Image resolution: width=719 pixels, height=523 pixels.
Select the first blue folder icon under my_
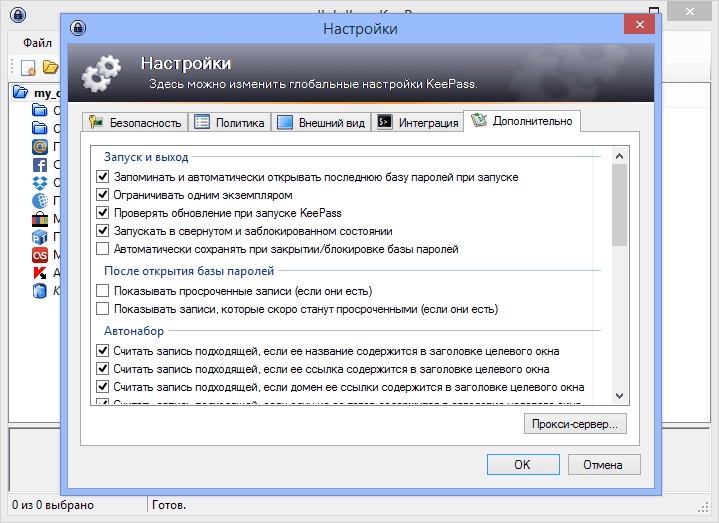(x=40, y=110)
